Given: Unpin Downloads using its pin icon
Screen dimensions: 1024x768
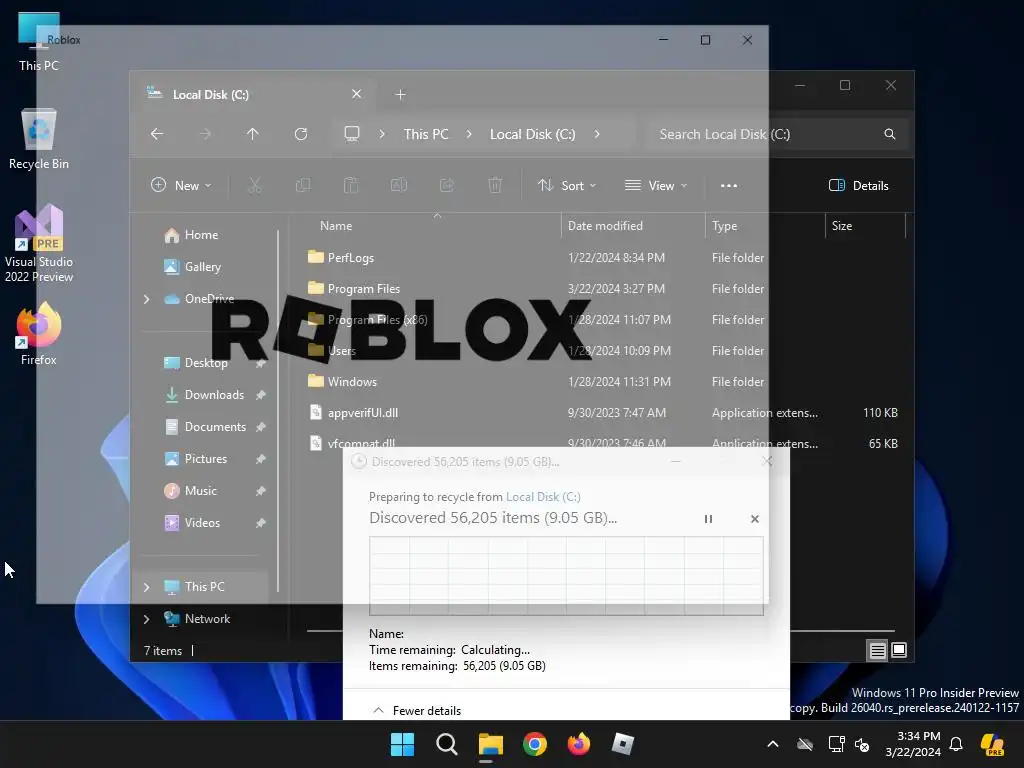Looking at the screenshot, I should pyautogui.click(x=261, y=395).
